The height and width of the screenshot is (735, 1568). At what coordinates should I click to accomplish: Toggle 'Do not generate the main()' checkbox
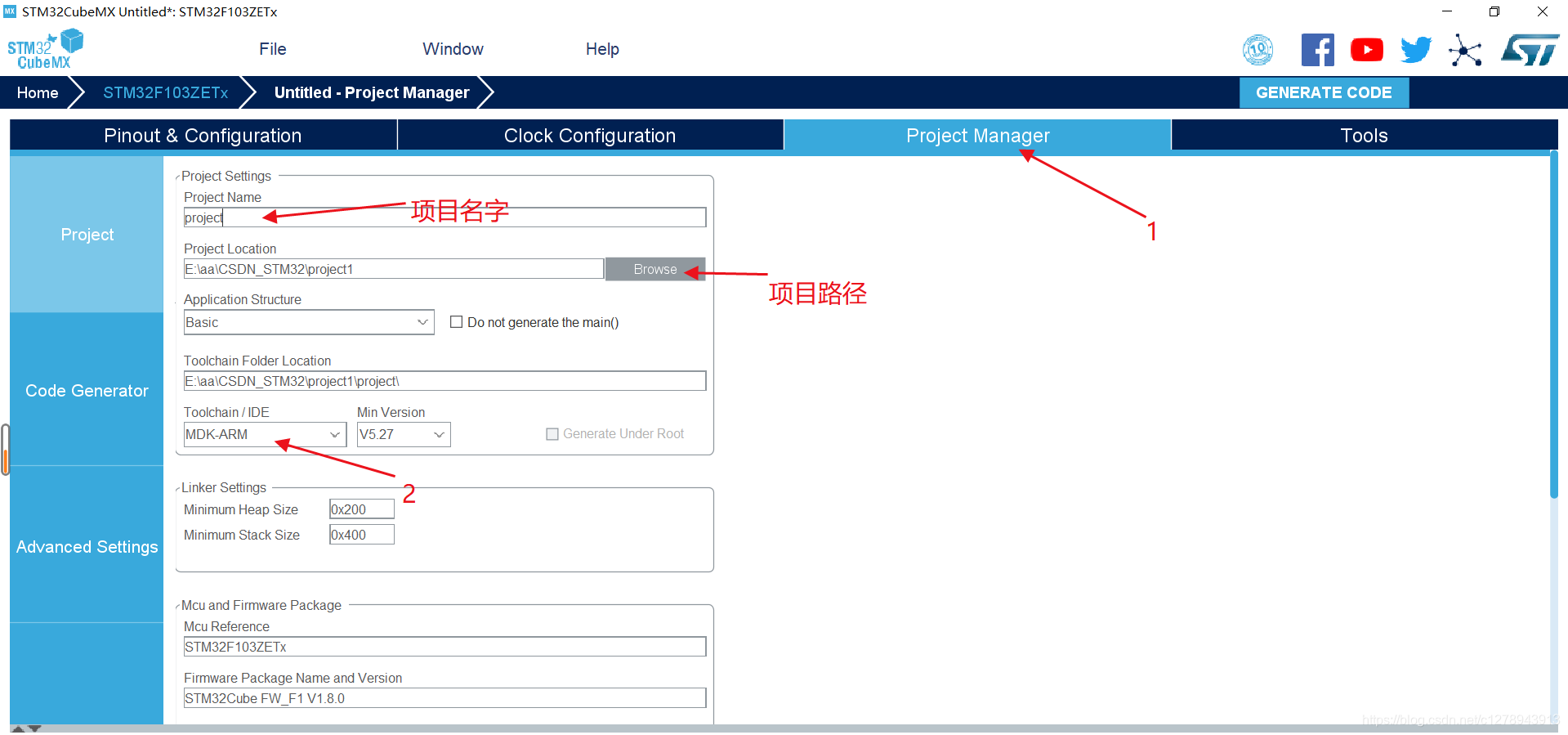(457, 322)
